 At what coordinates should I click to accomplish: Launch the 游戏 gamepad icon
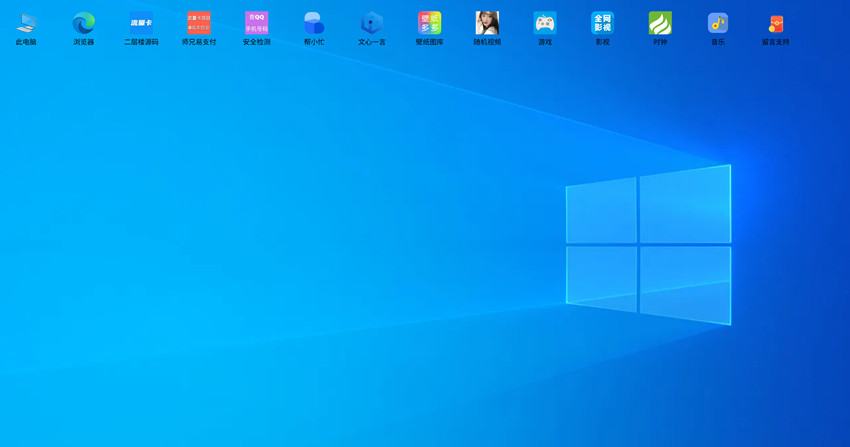pos(545,23)
